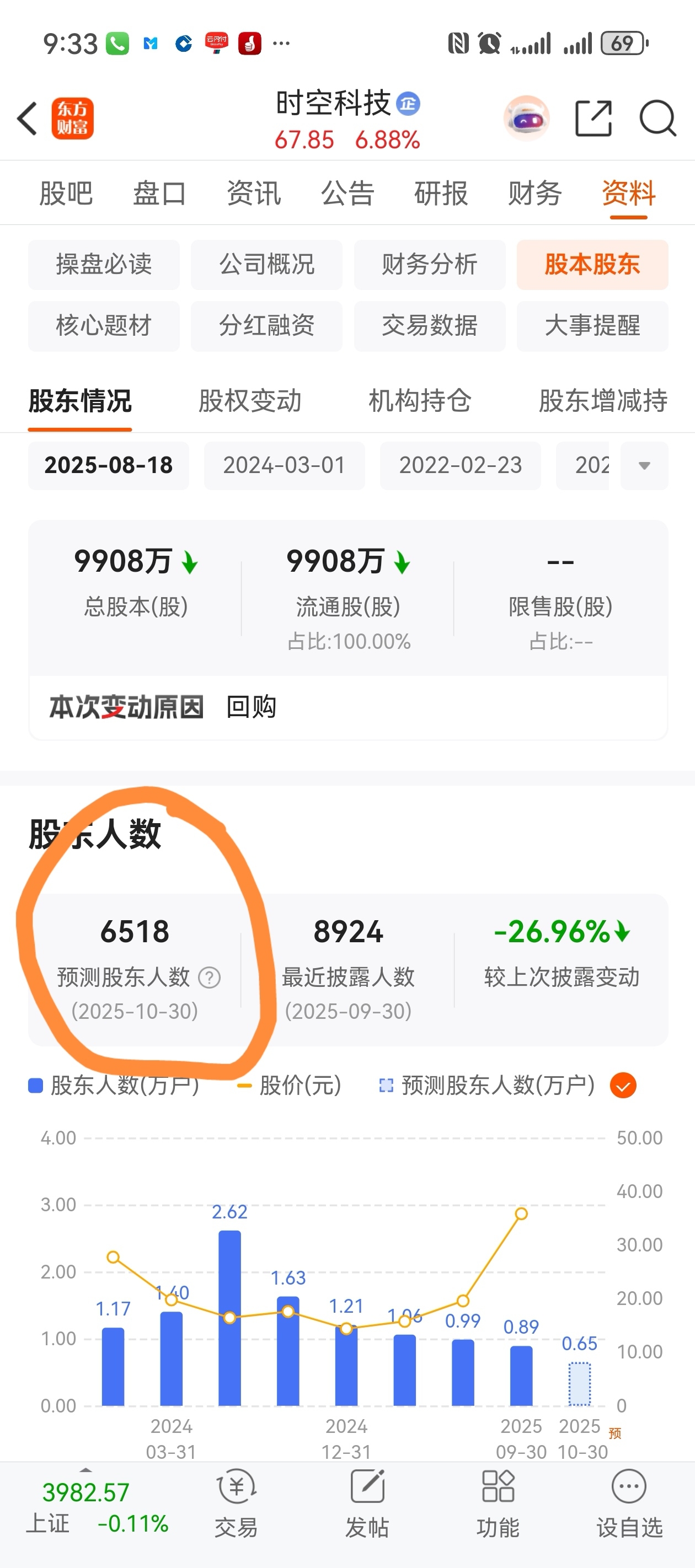Tap the help question mark beside 预测股东人数

(x=210, y=978)
